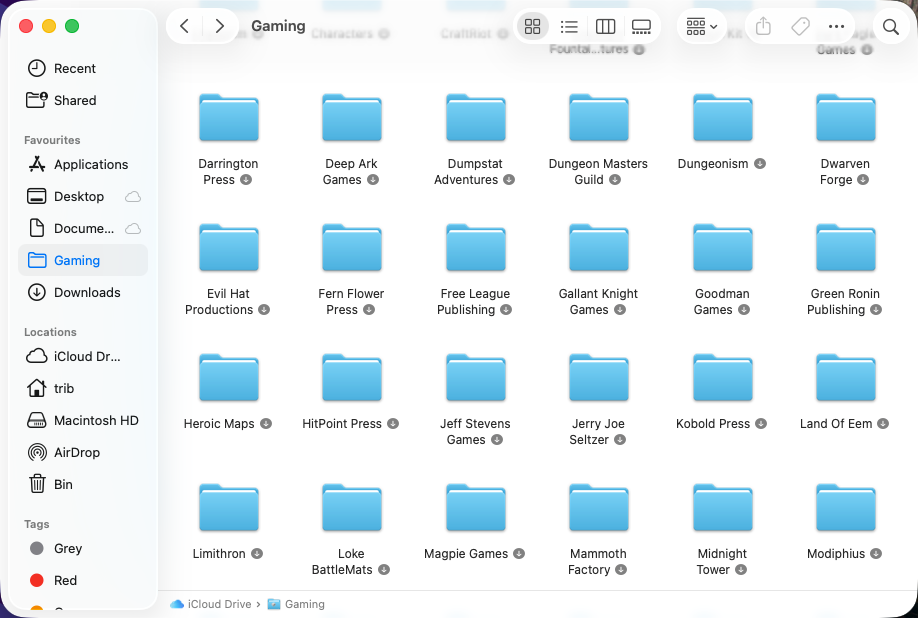Download Dungeonism via its cloud download badge
The image size is (918, 618).
click(760, 164)
